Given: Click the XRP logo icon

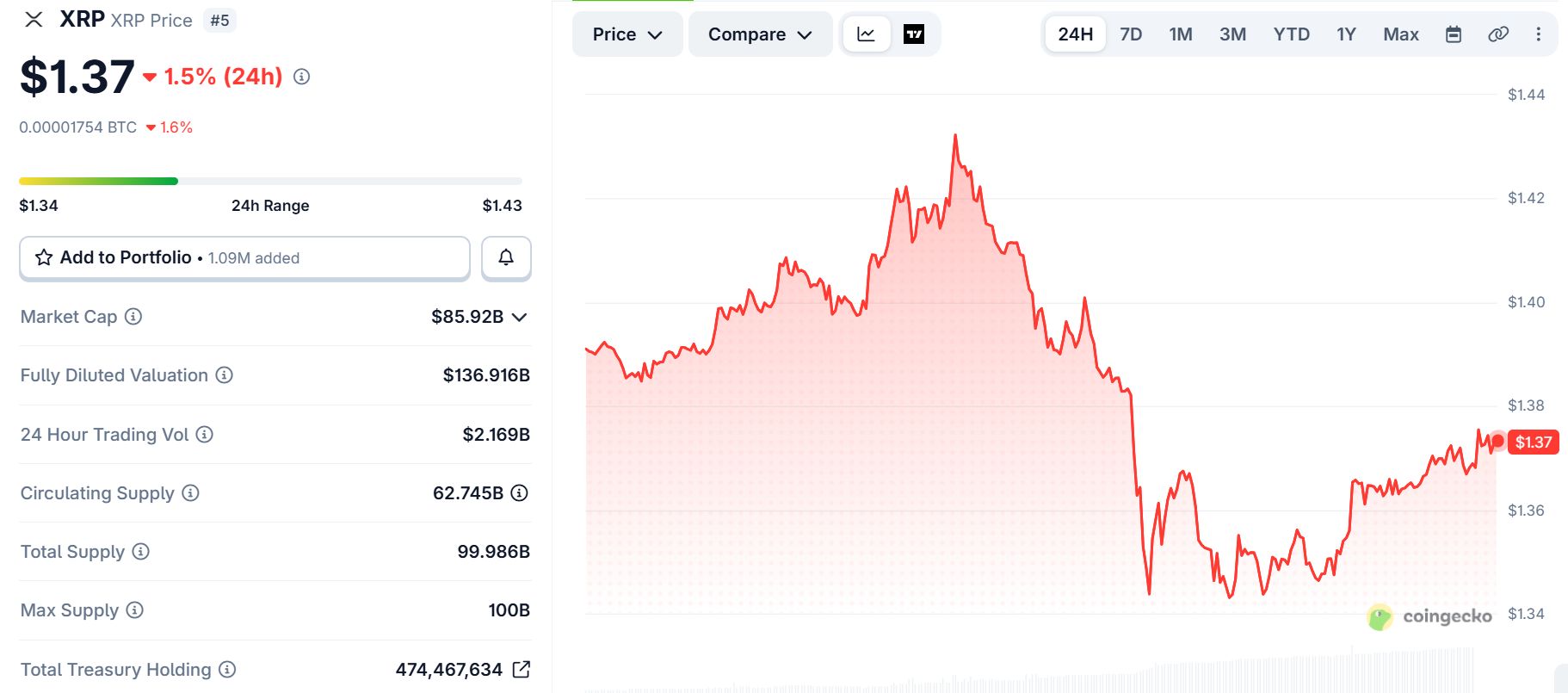Looking at the screenshot, I should (34, 19).
